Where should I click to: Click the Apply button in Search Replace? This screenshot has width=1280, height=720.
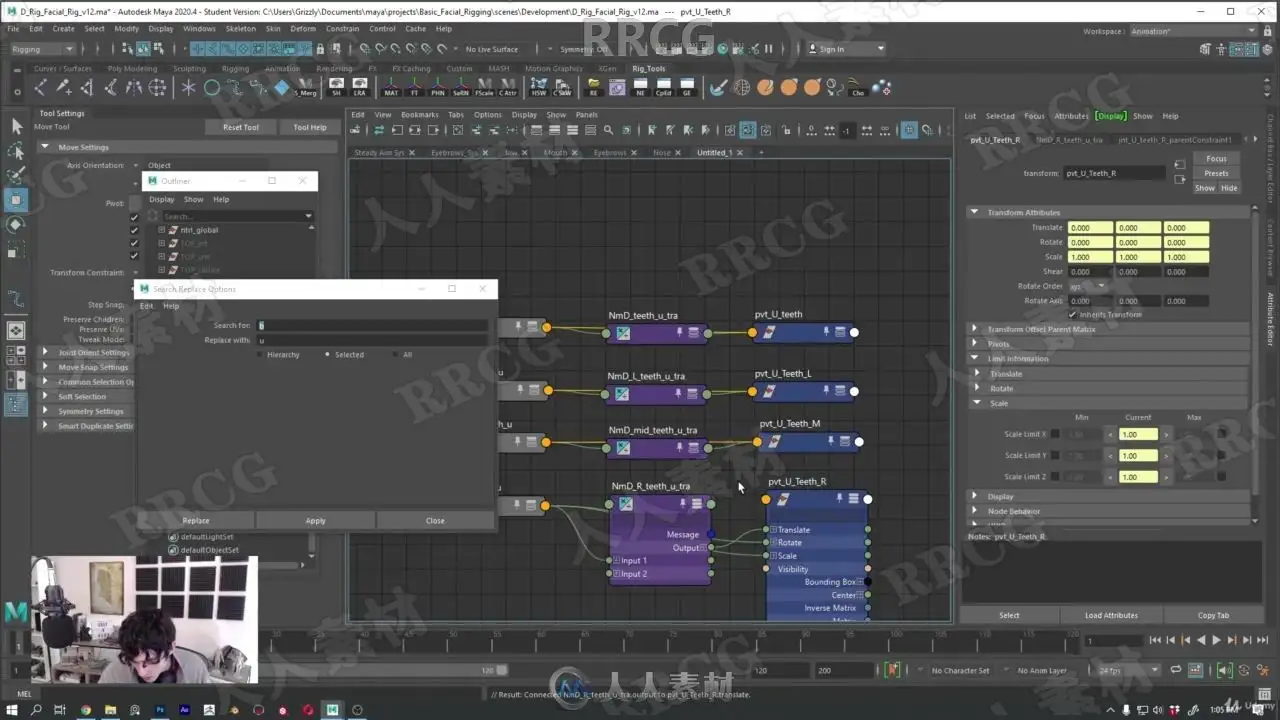click(x=316, y=521)
